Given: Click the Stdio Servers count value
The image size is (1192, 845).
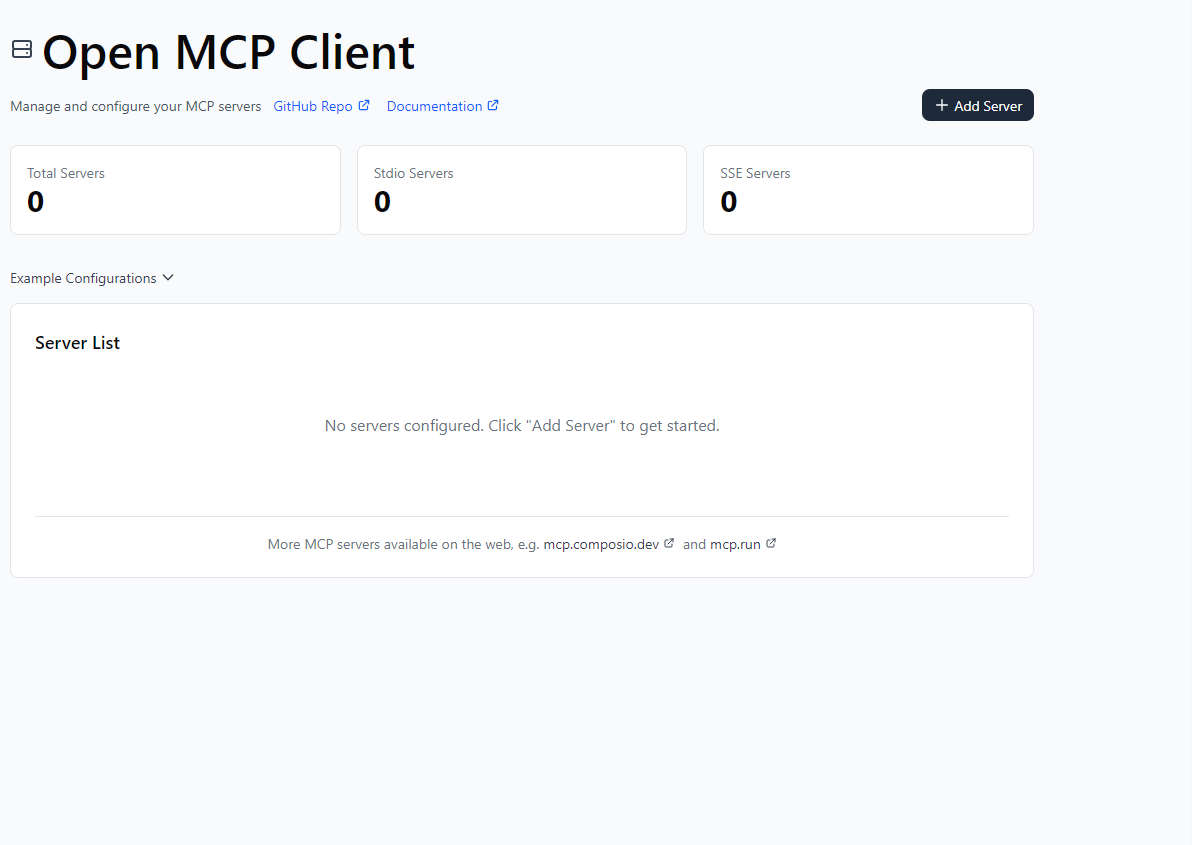Looking at the screenshot, I should pos(382,202).
